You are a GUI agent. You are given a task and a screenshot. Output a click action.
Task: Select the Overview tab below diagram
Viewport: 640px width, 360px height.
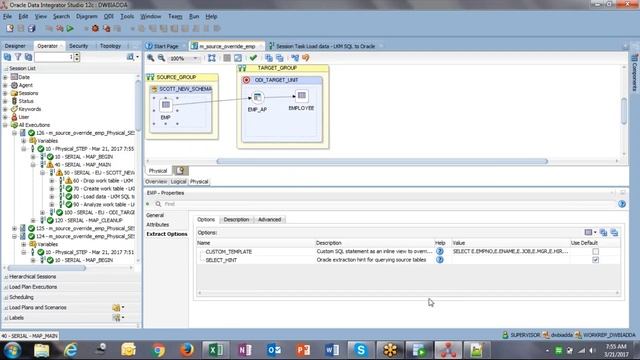156,182
